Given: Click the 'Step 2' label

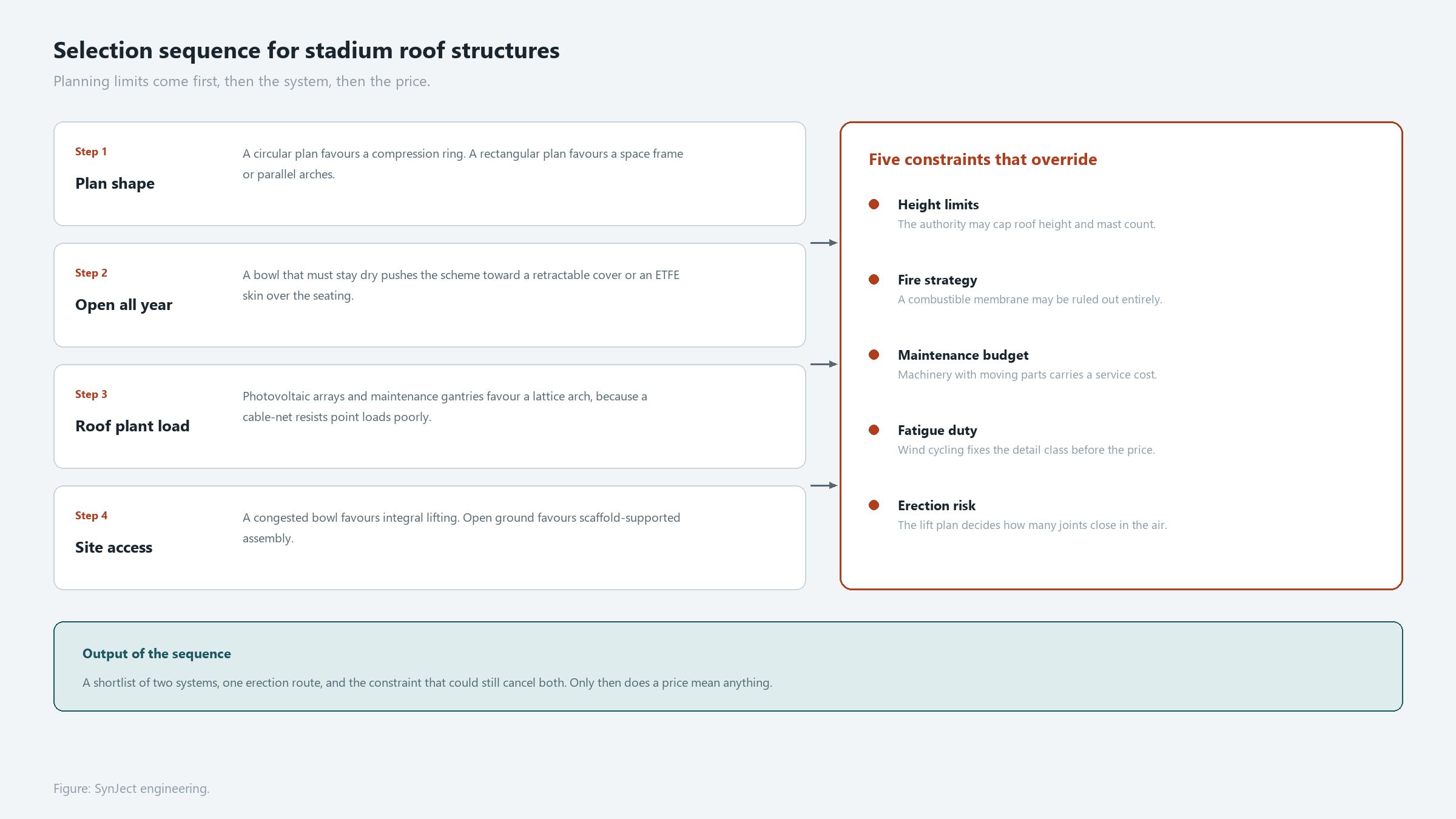Looking at the screenshot, I should point(91,273).
